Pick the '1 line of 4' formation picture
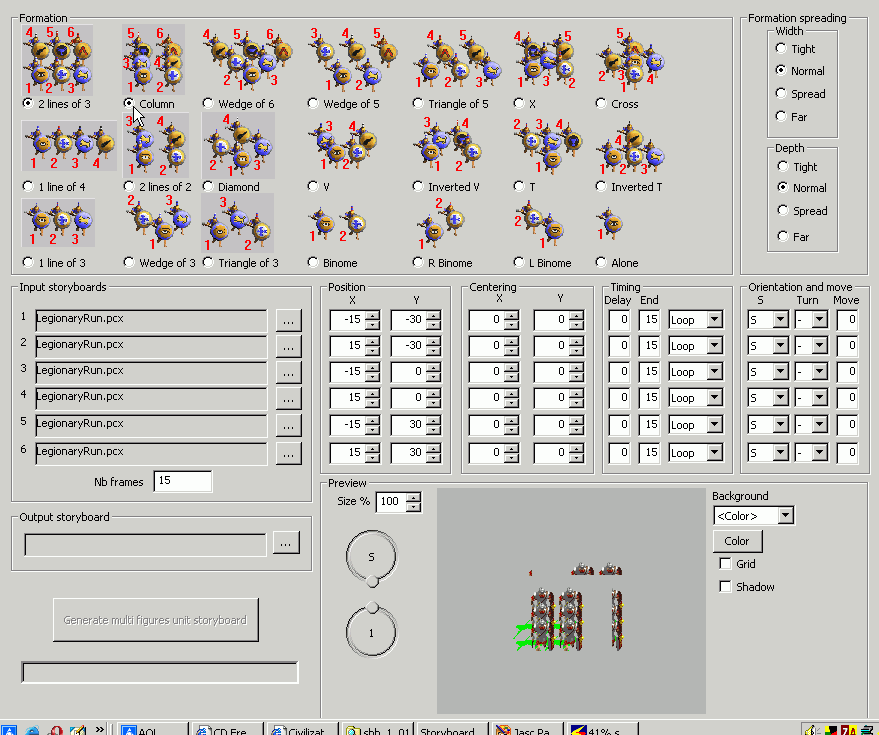Image resolution: width=879 pixels, height=735 pixels. coord(69,145)
